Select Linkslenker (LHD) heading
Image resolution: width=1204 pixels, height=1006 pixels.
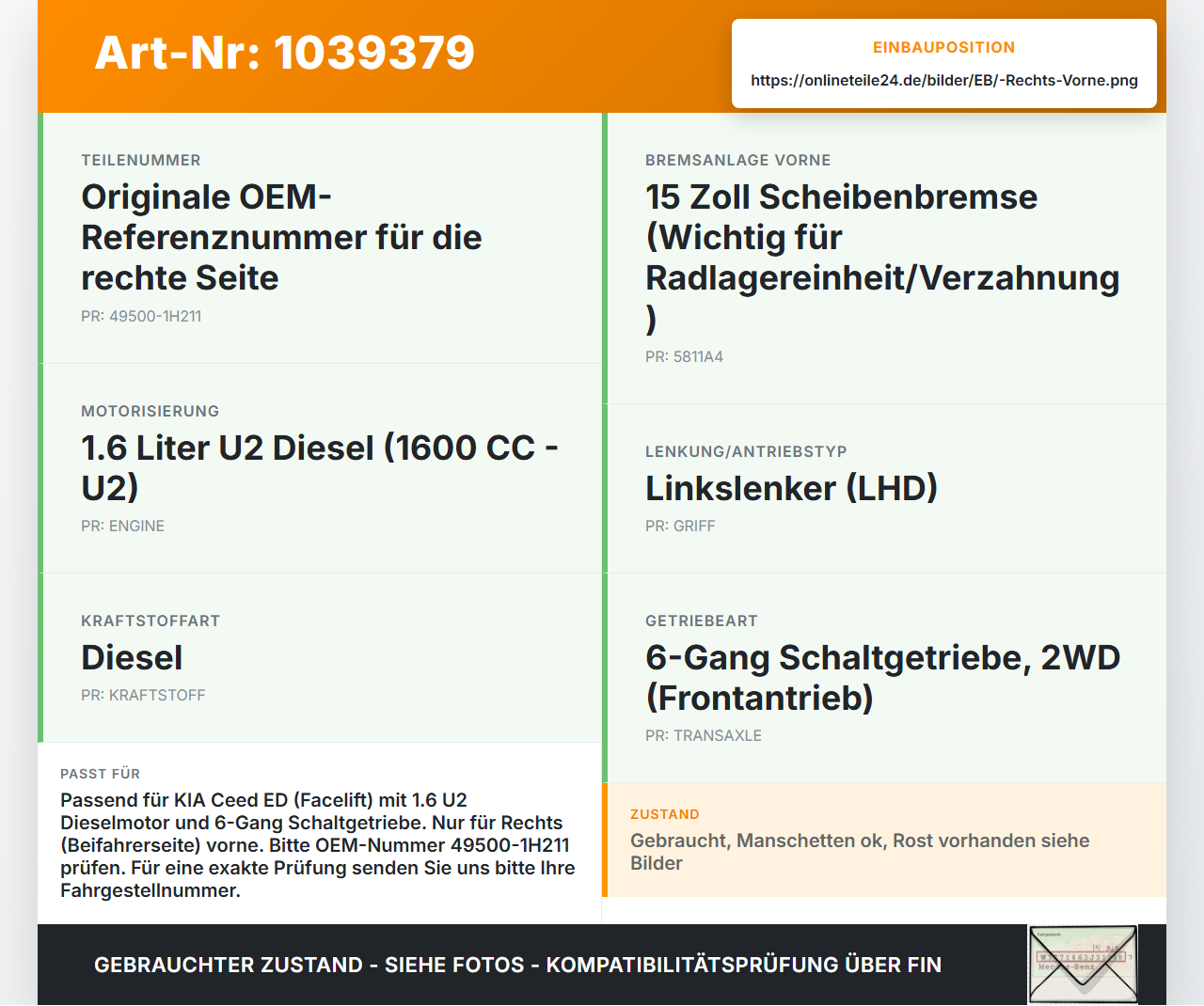click(791, 488)
